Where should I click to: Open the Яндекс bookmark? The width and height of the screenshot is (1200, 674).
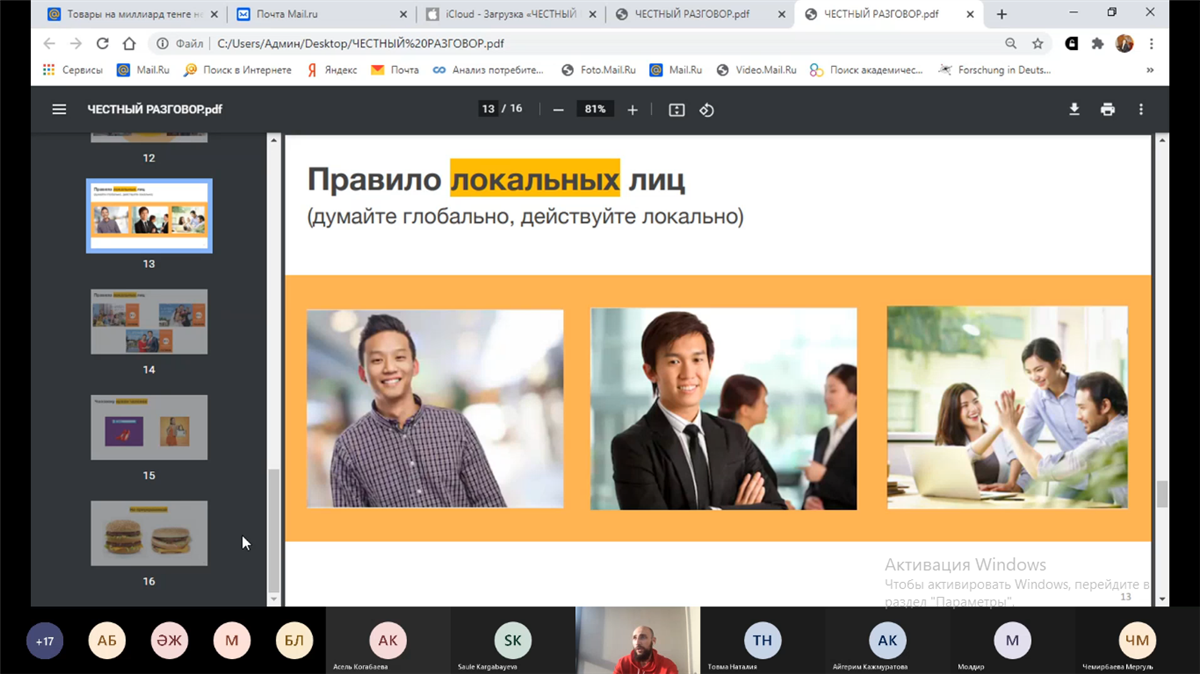point(333,70)
